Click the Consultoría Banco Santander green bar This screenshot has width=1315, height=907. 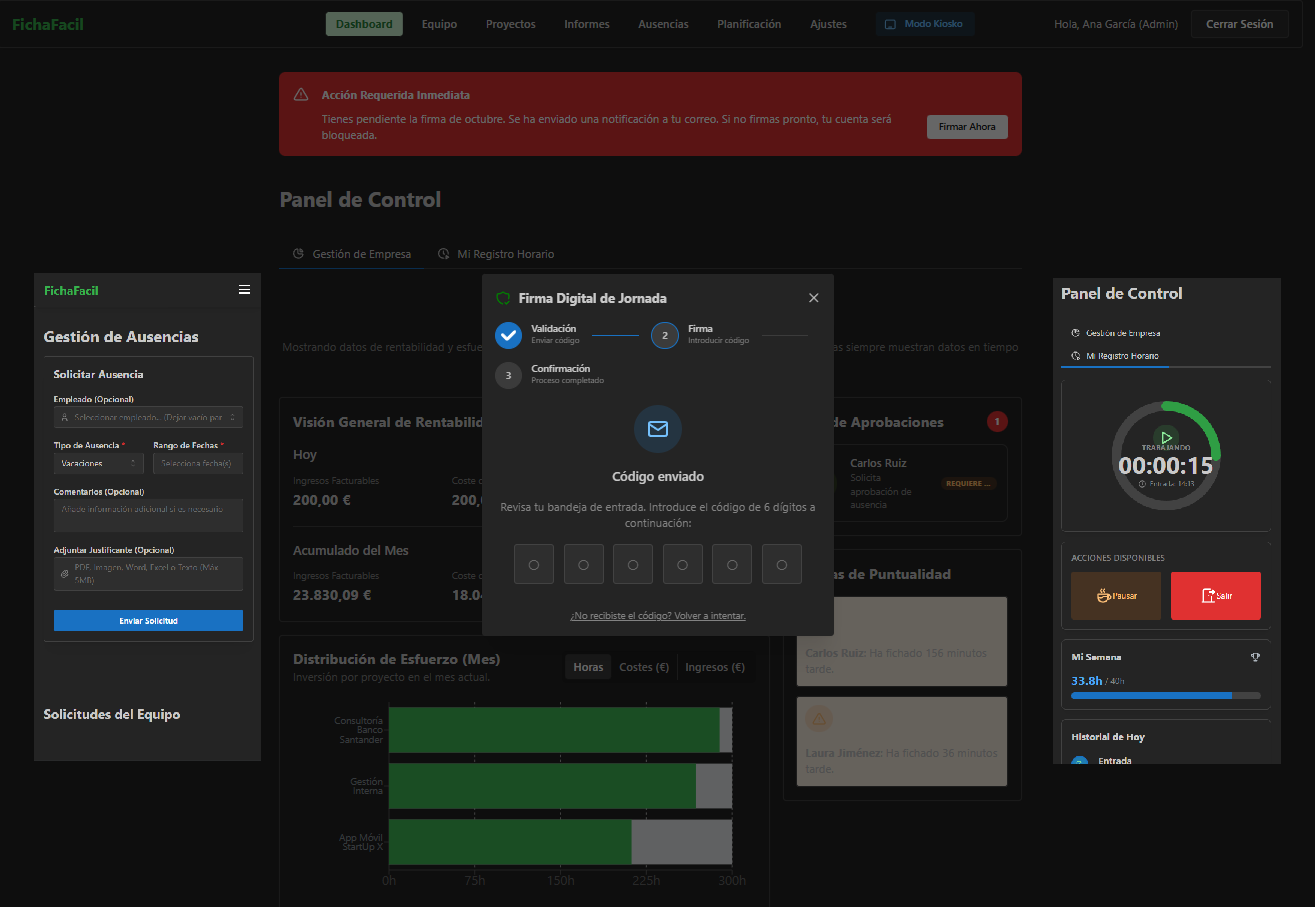pos(554,730)
